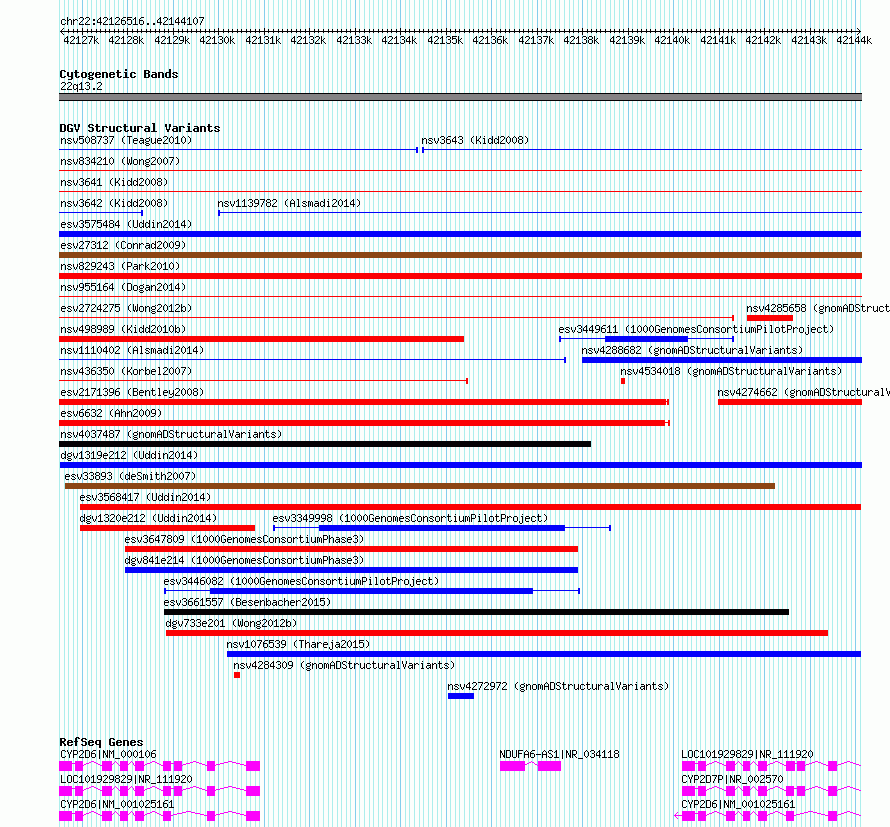Screen dimensions: 890x827
Task: Select the red esv2171396 (Bentley2008) bar
Action: coord(363,402)
